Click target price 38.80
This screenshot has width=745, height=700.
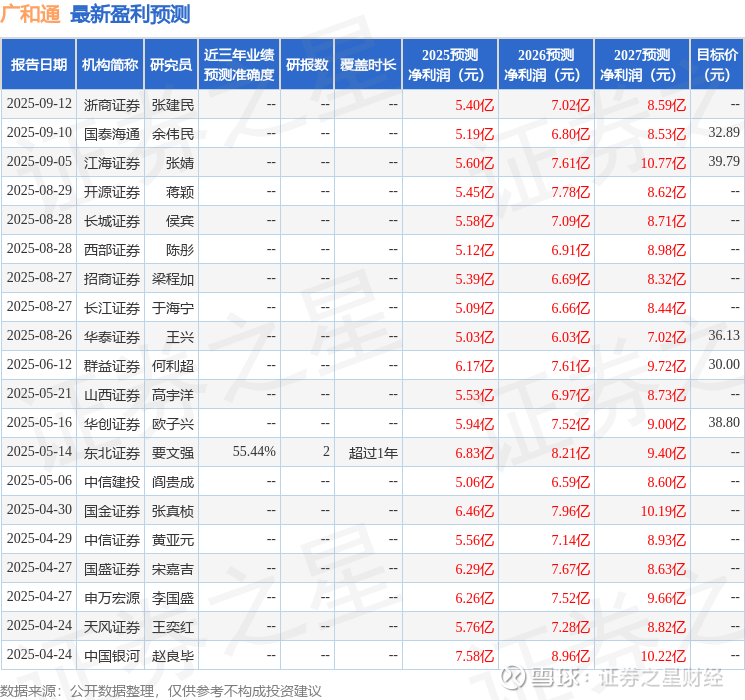coord(724,422)
